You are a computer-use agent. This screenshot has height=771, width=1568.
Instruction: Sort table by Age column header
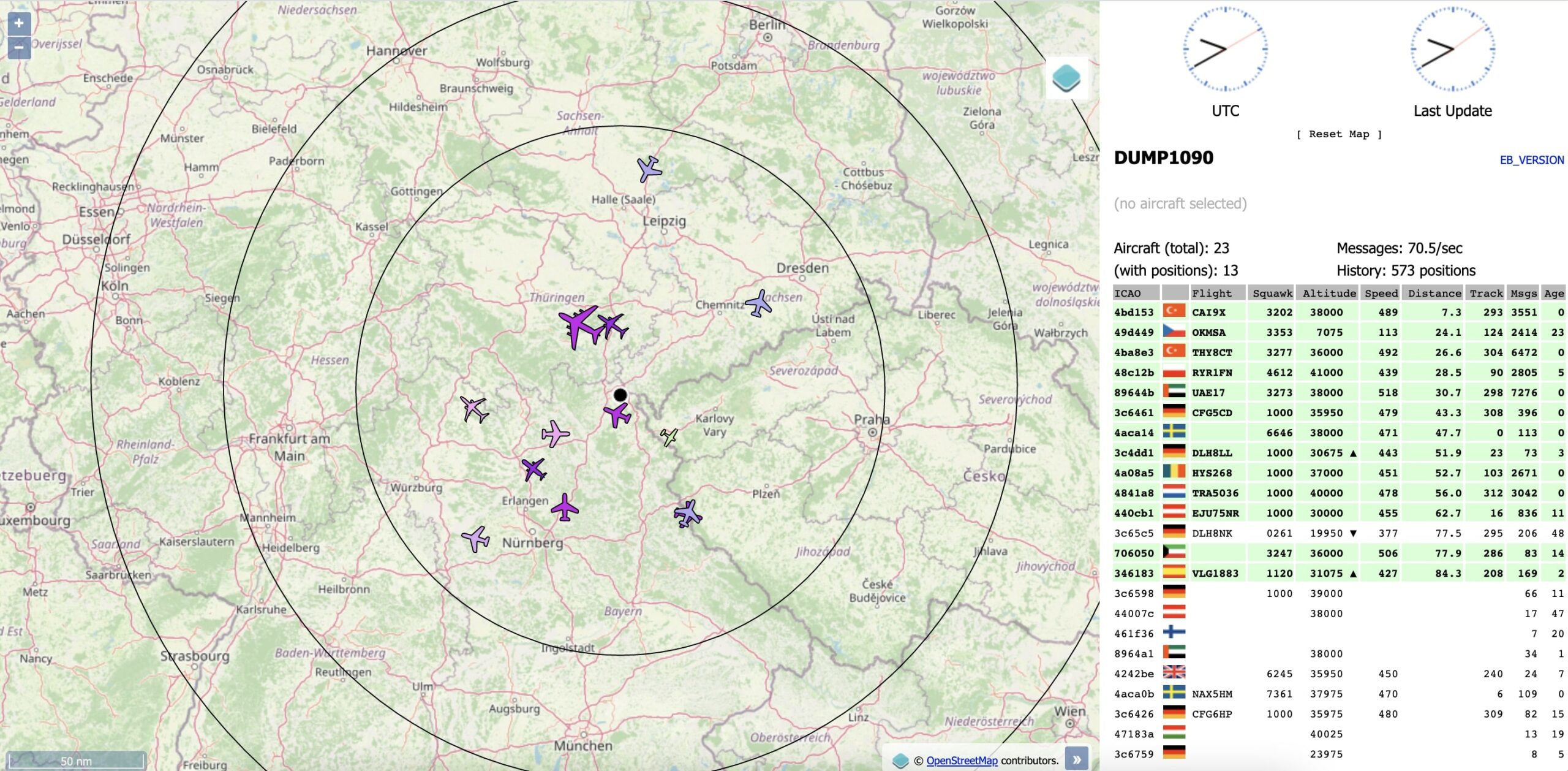click(1553, 293)
